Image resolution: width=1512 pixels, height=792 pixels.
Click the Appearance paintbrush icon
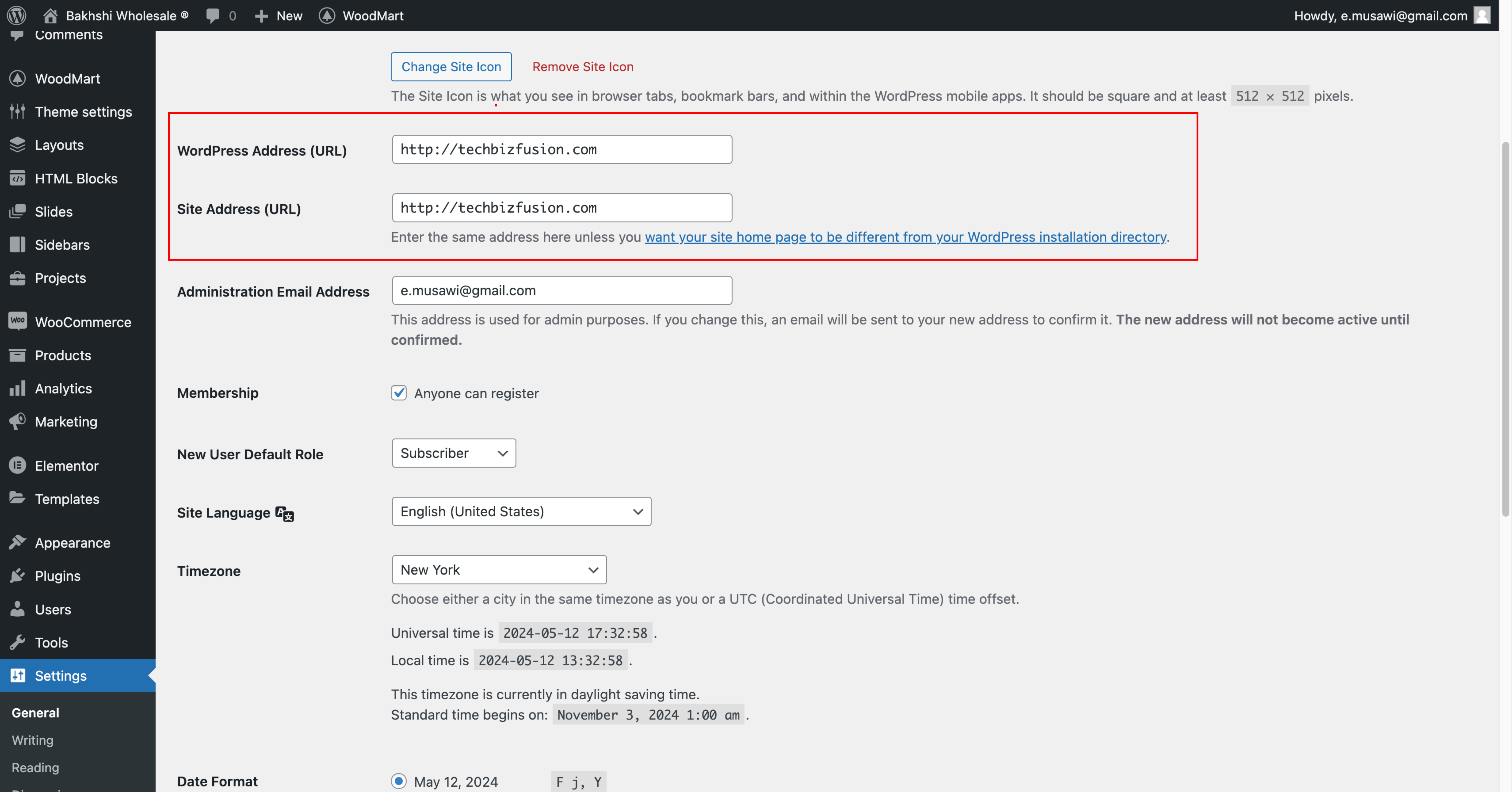click(18, 542)
